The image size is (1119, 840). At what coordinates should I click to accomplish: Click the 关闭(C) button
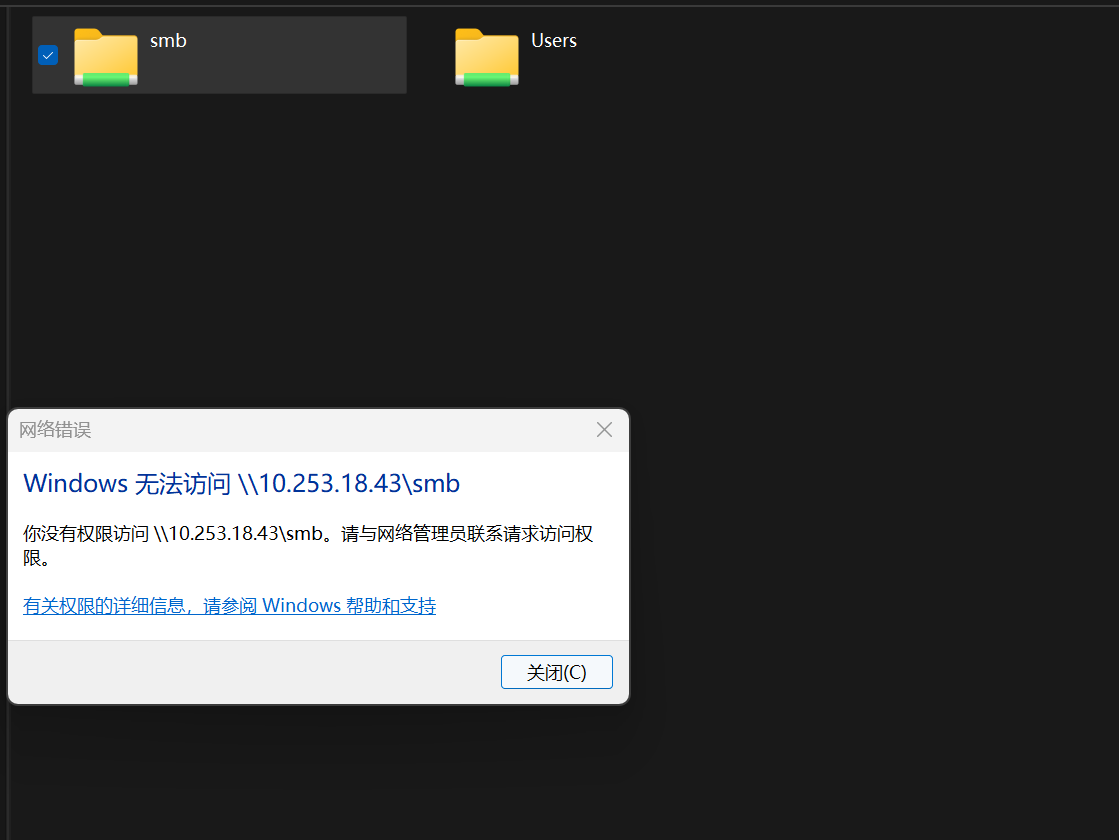coord(557,672)
